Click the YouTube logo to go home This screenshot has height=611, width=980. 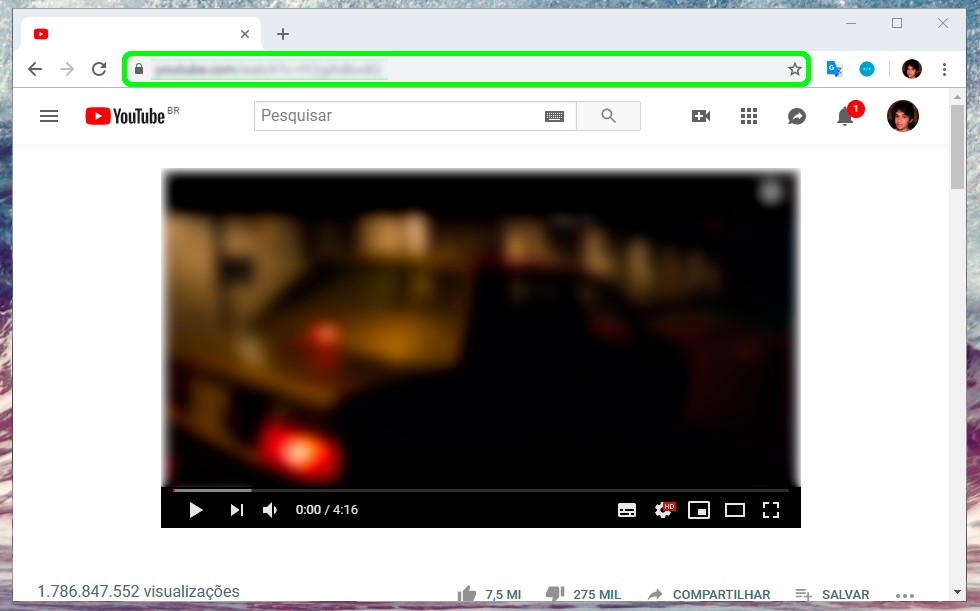[x=127, y=116]
